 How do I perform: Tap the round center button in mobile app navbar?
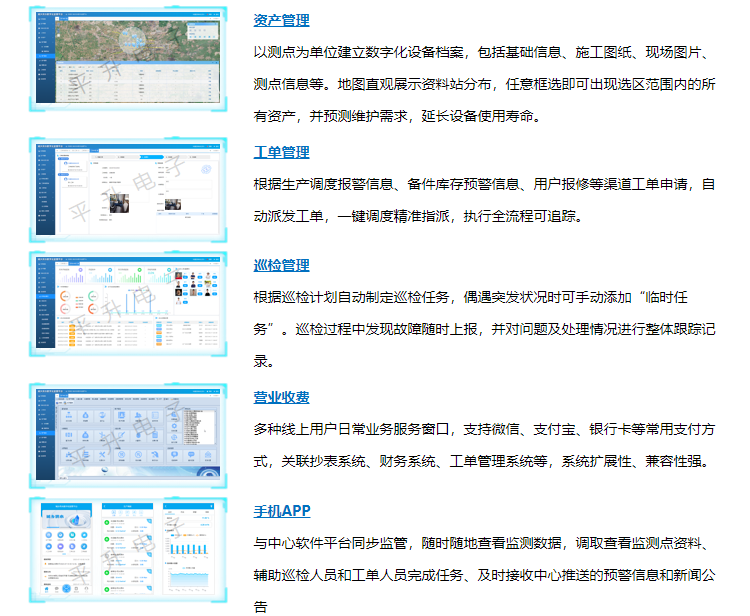[x=68, y=587]
